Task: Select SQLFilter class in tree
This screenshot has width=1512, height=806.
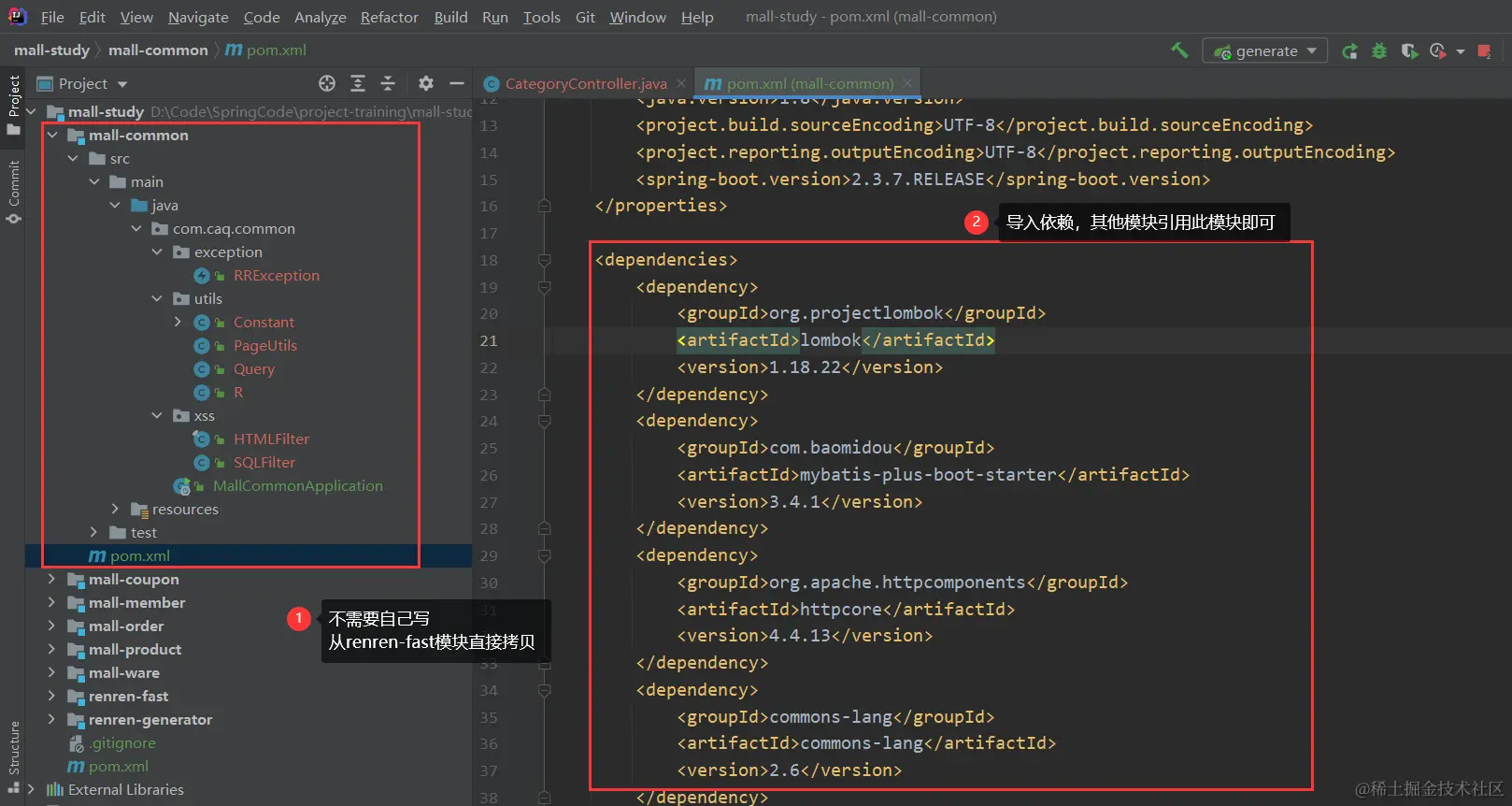Action: click(x=264, y=463)
